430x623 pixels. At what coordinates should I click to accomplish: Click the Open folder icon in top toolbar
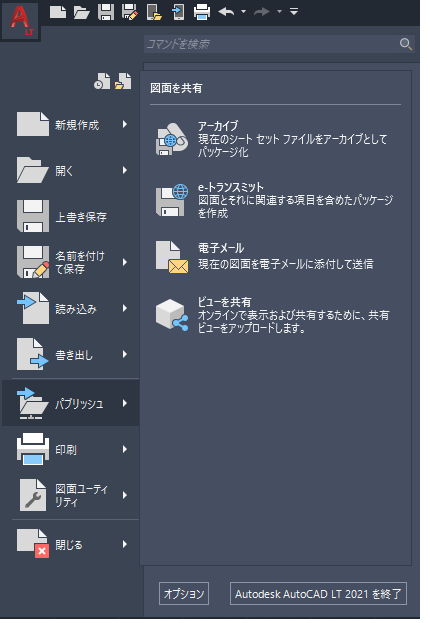82,12
